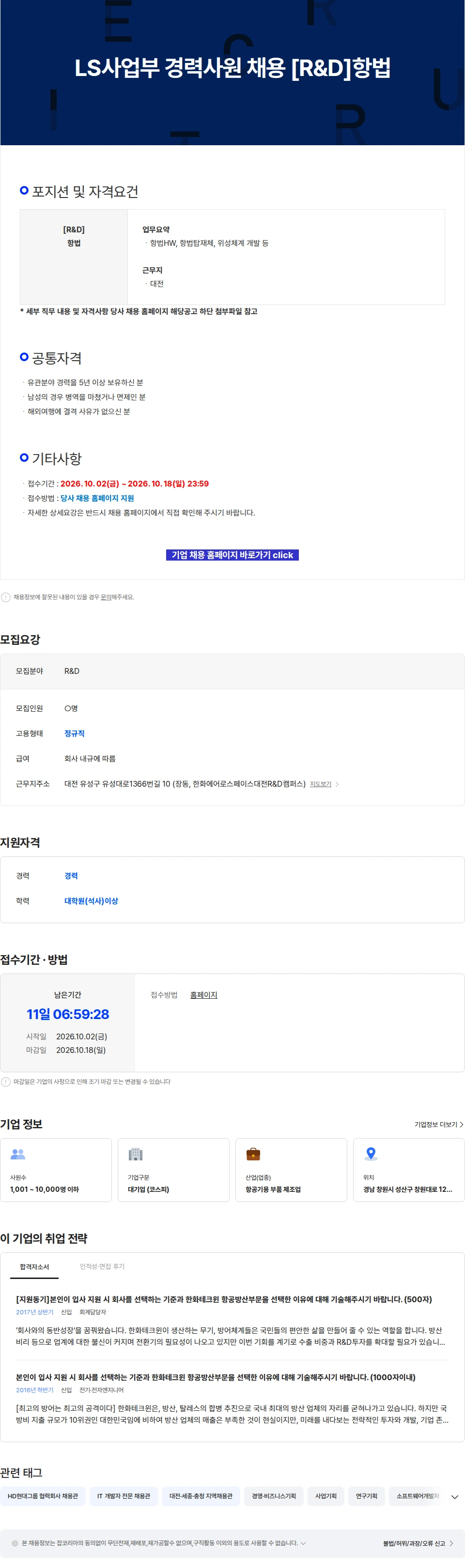
Task: Select tag HD현대그룹 협력회사 채용관
Action: pos(43,1495)
